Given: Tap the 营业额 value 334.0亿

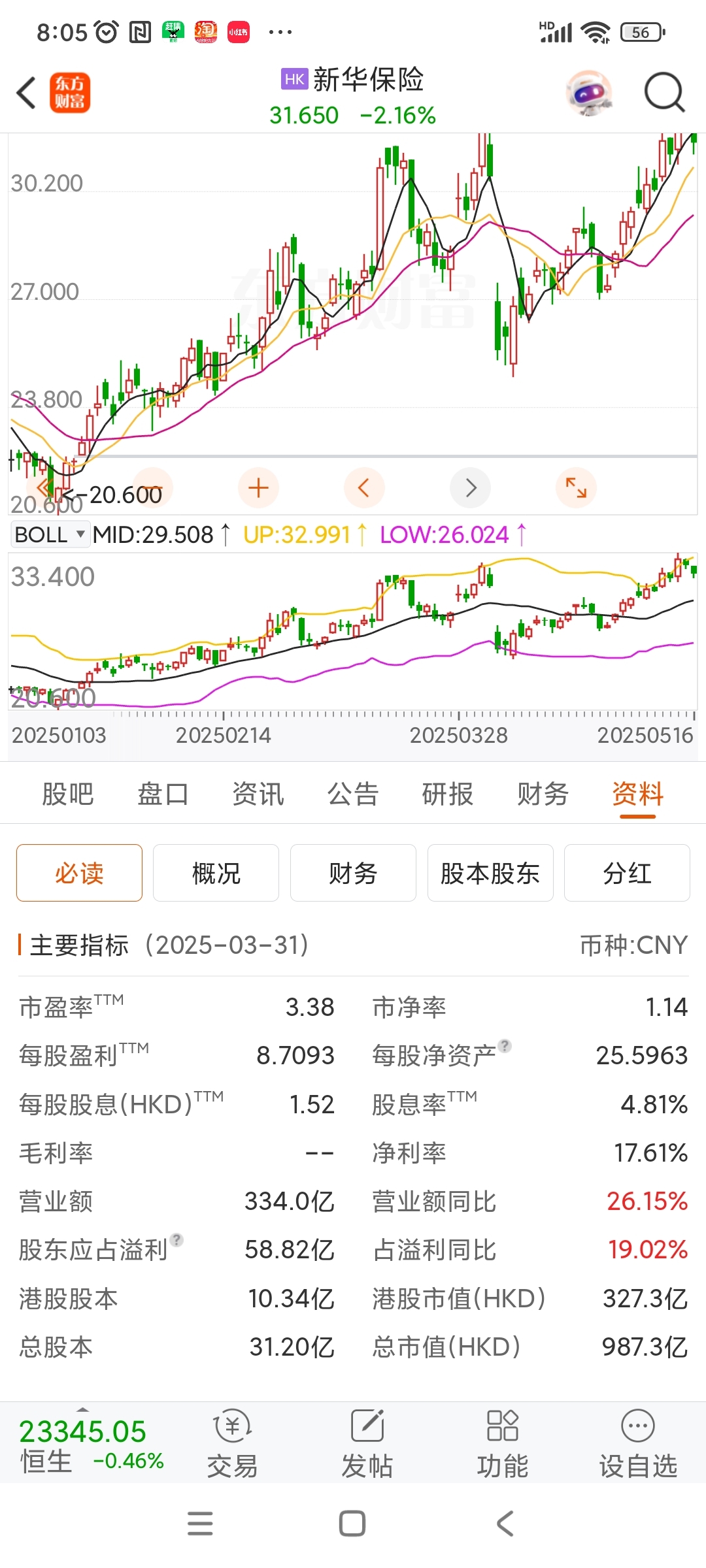Looking at the screenshot, I should pos(290,1201).
